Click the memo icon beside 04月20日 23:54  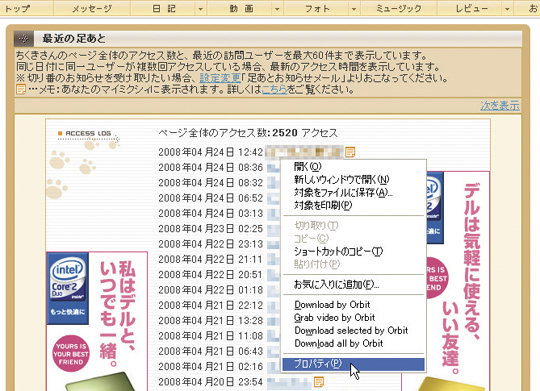(319, 381)
